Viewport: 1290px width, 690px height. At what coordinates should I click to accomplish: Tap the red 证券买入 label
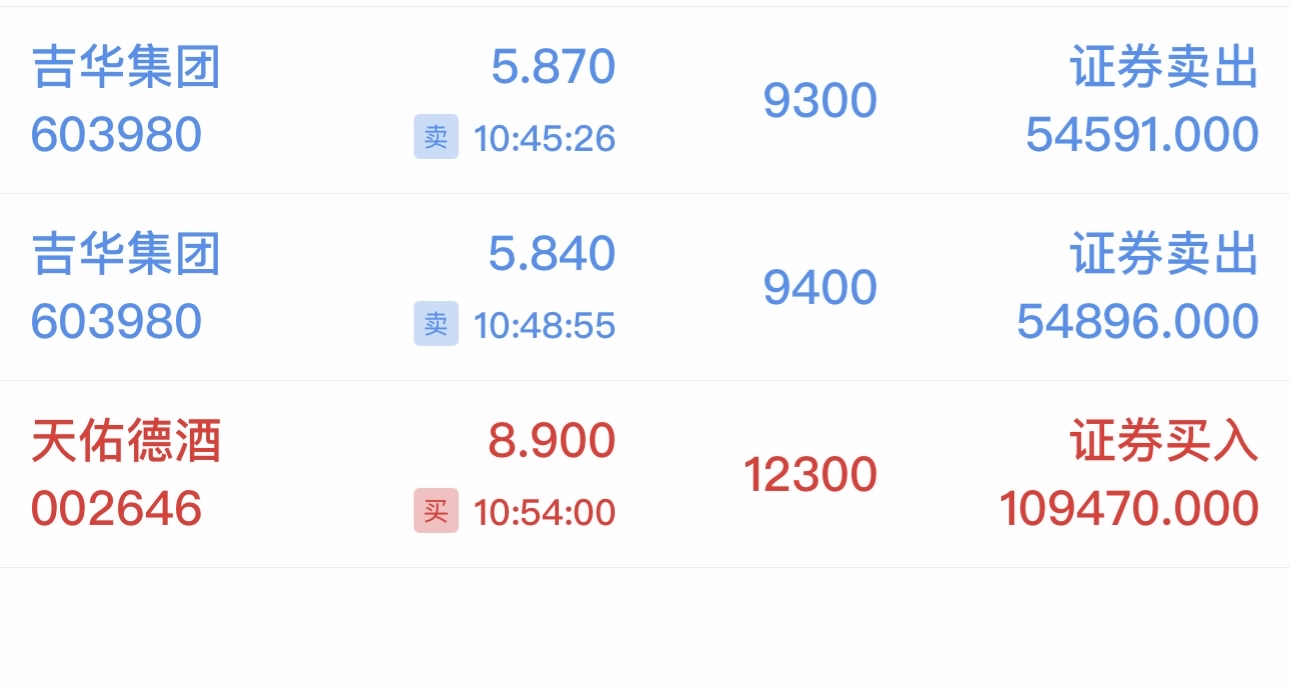pos(1164,441)
